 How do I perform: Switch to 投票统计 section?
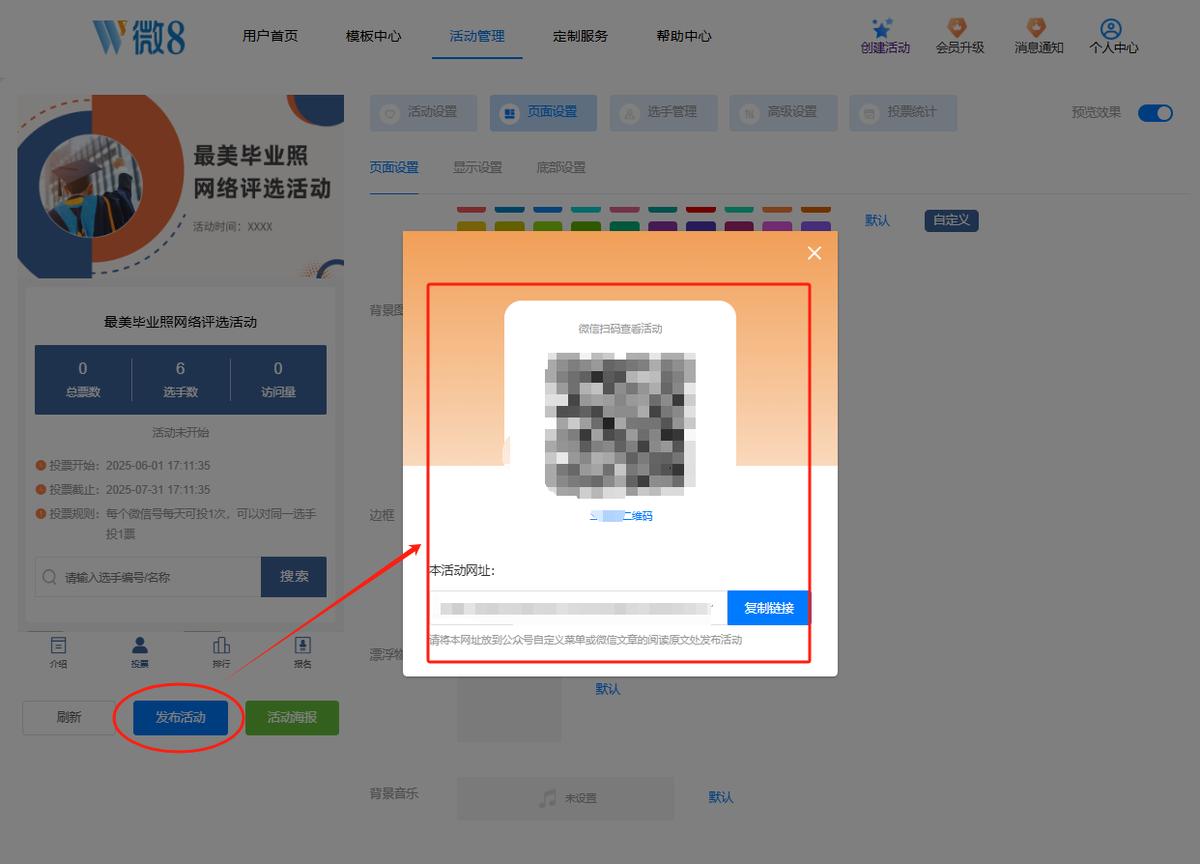(x=903, y=112)
